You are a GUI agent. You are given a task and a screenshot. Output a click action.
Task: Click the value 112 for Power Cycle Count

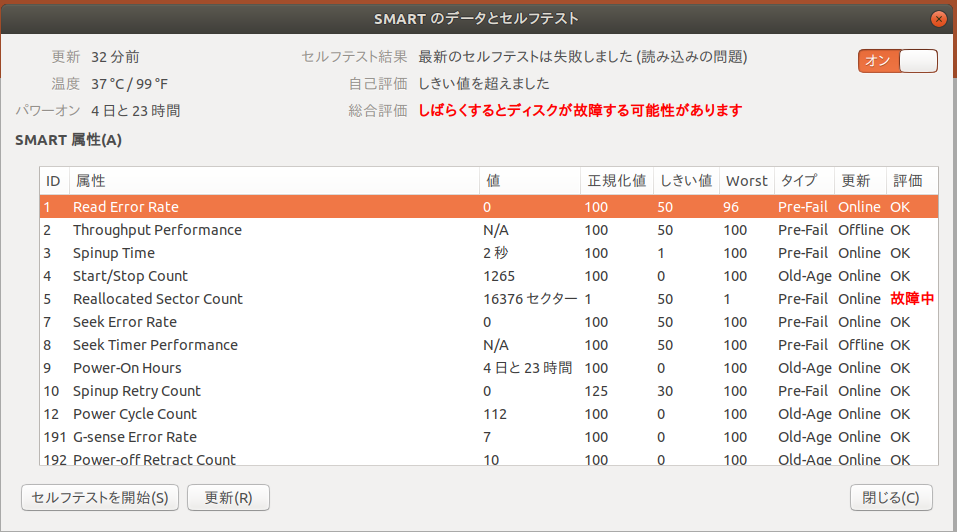point(495,414)
